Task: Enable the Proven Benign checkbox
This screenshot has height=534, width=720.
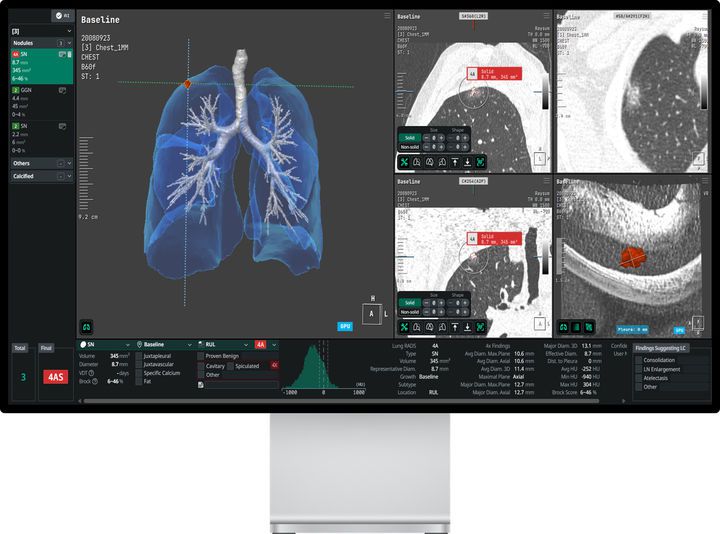Action: click(x=201, y=355)
